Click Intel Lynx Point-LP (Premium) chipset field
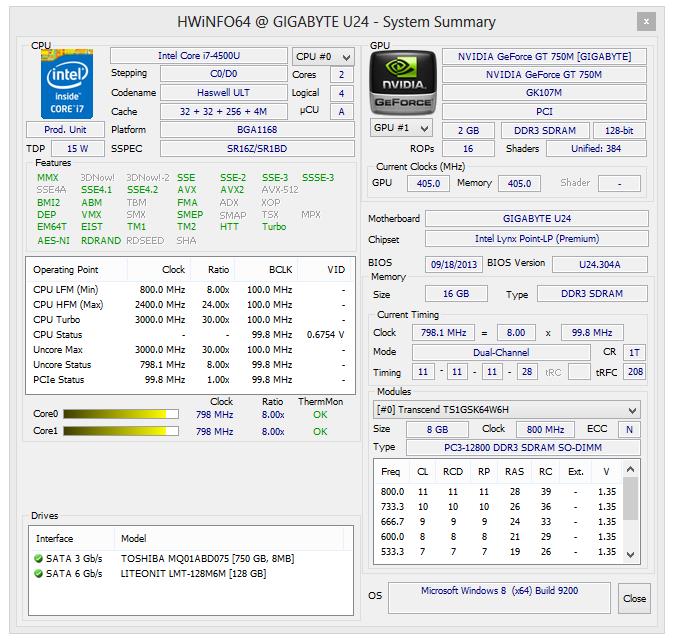The height and width of the screenshot is (643, 674). pos(537,239)
